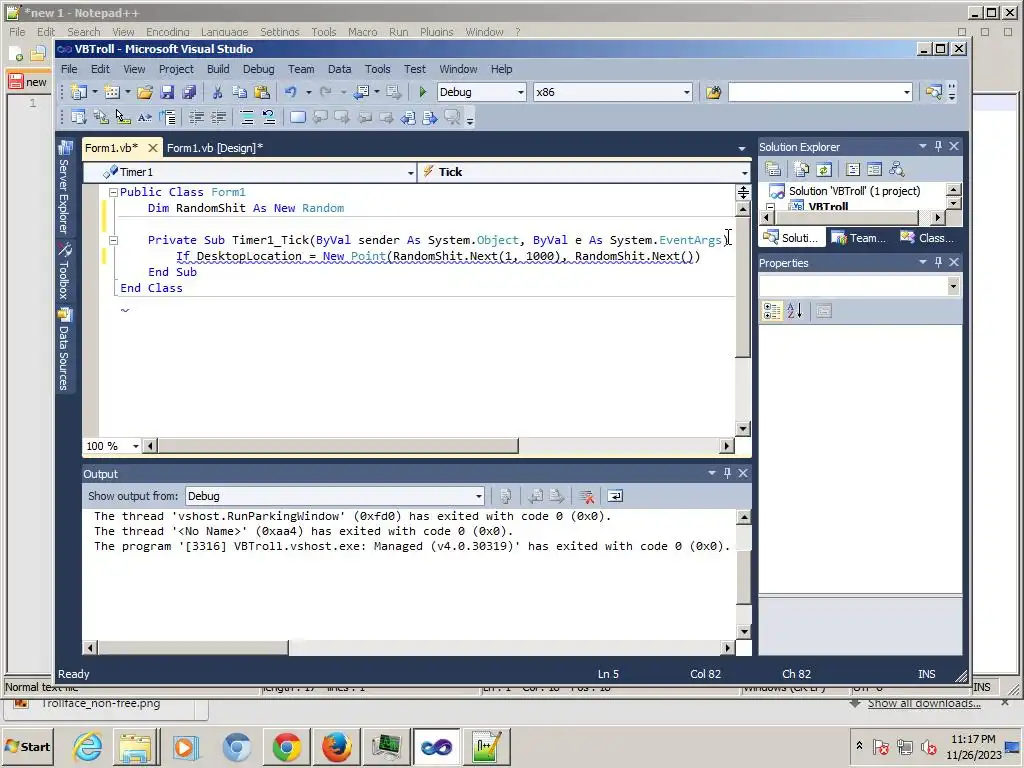Click the Copy toolbar icon
The width and height of the screenshot is (1024, 768).
[x=239, y=92]
